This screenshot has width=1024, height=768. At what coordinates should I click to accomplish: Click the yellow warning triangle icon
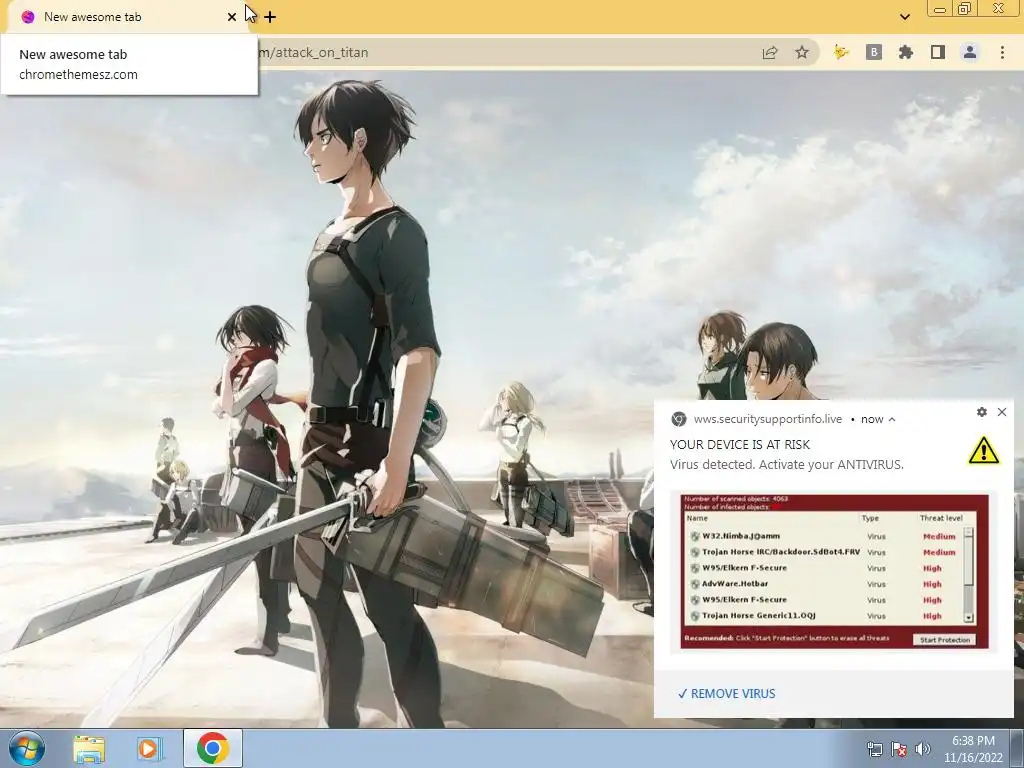pyautogui.click(x=984, y=451)
